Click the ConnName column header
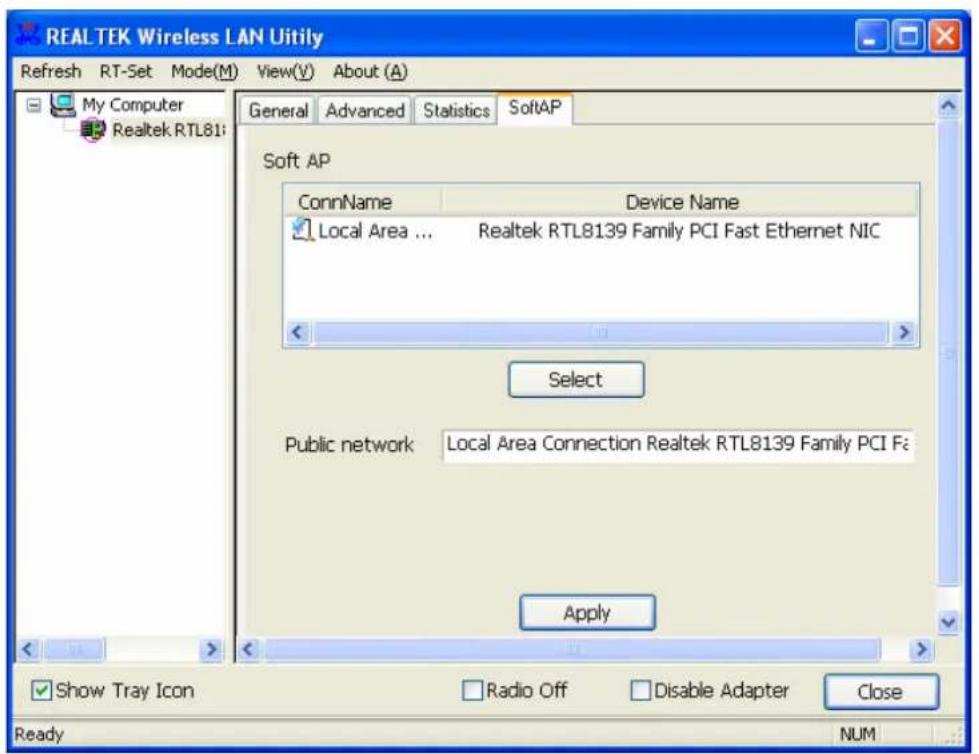 tap(363, 202)
